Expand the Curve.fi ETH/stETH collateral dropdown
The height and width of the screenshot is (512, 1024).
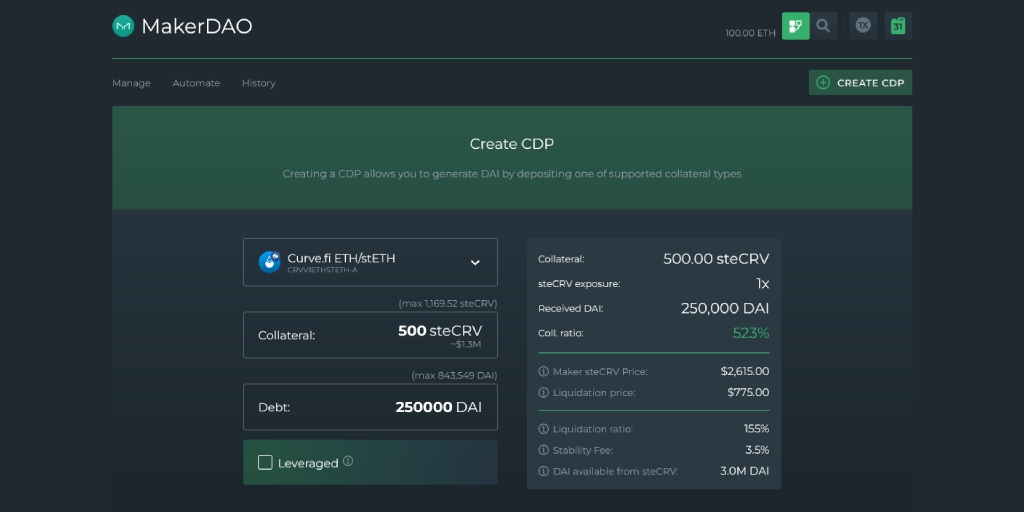[x=370, y=262]
